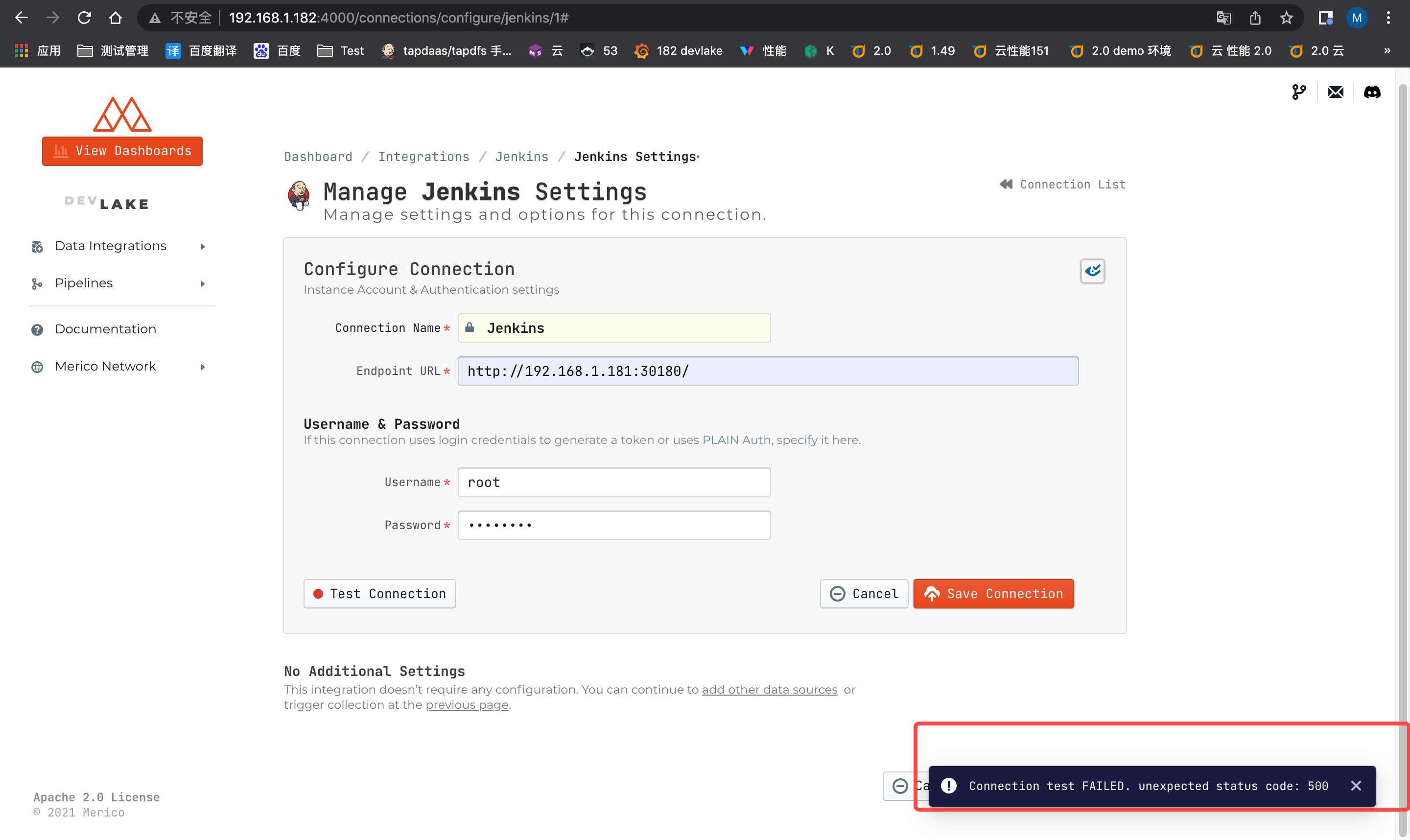Image resolution: width=1410 pixels, height=840 pixels.
Task: Click the Username field
Action: click(614, 482)
